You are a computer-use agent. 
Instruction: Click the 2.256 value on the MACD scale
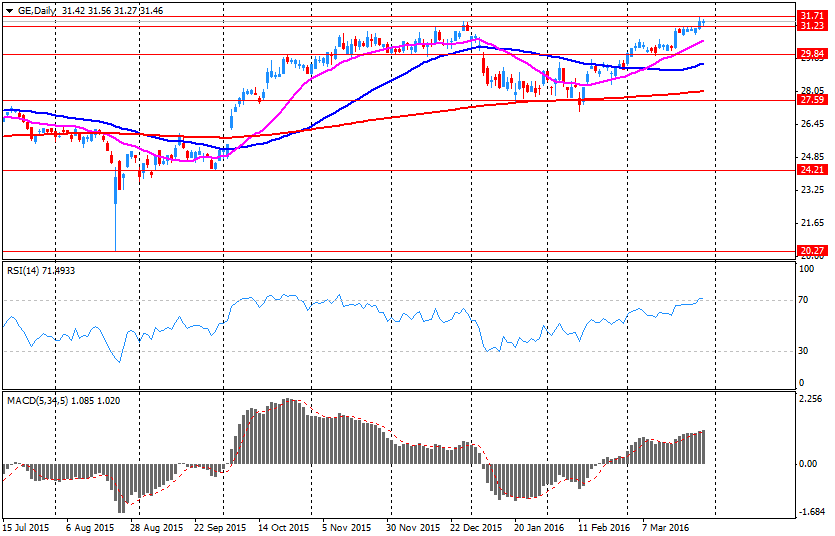(811, 399)
